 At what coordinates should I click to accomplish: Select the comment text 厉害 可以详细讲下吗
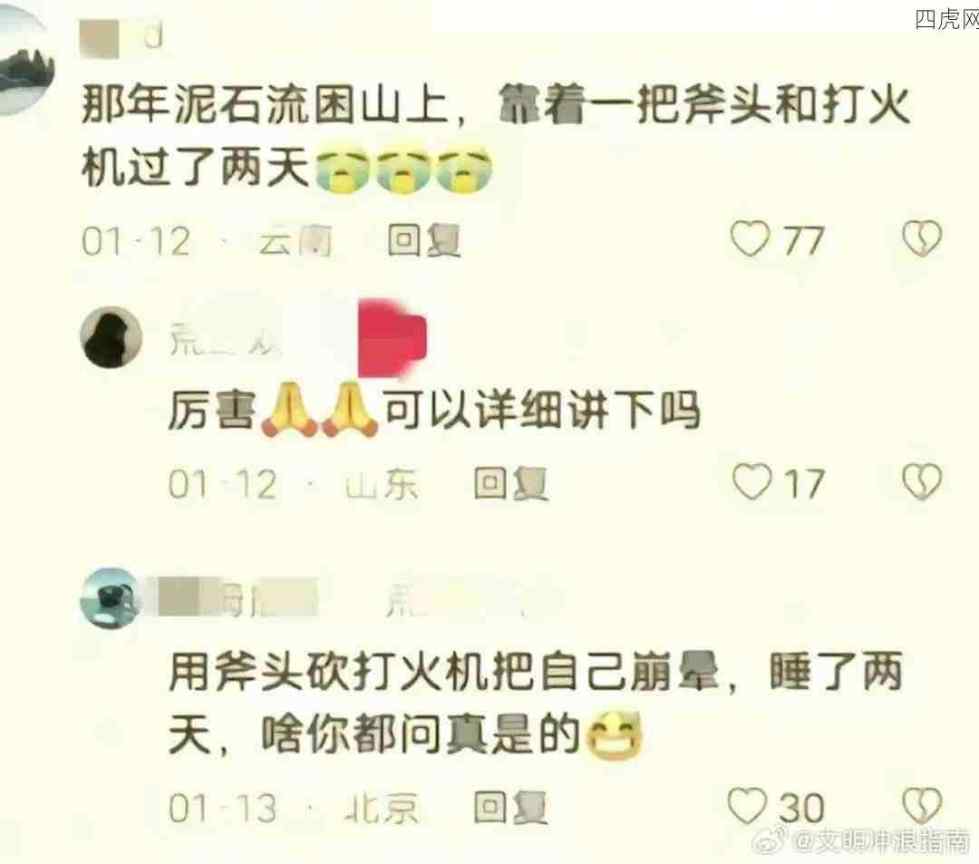tap(435, 410)
